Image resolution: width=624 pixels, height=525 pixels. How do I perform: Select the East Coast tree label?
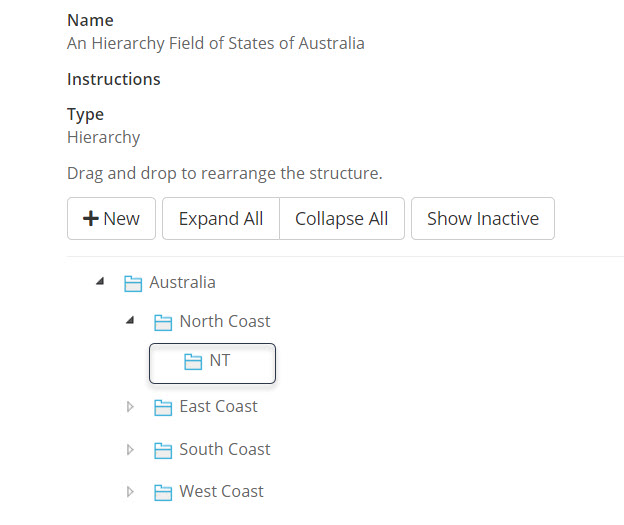(218, 406)
